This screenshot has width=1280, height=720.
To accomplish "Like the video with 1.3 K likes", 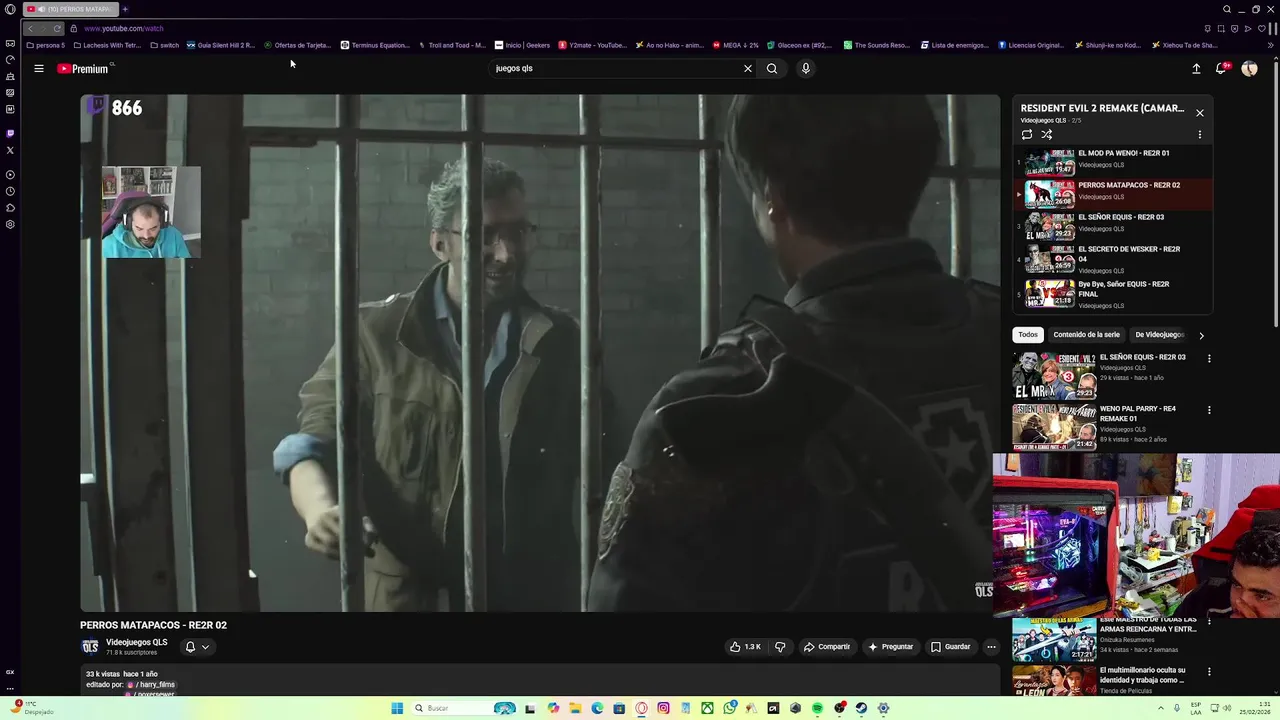I will [x=745, y=647].
